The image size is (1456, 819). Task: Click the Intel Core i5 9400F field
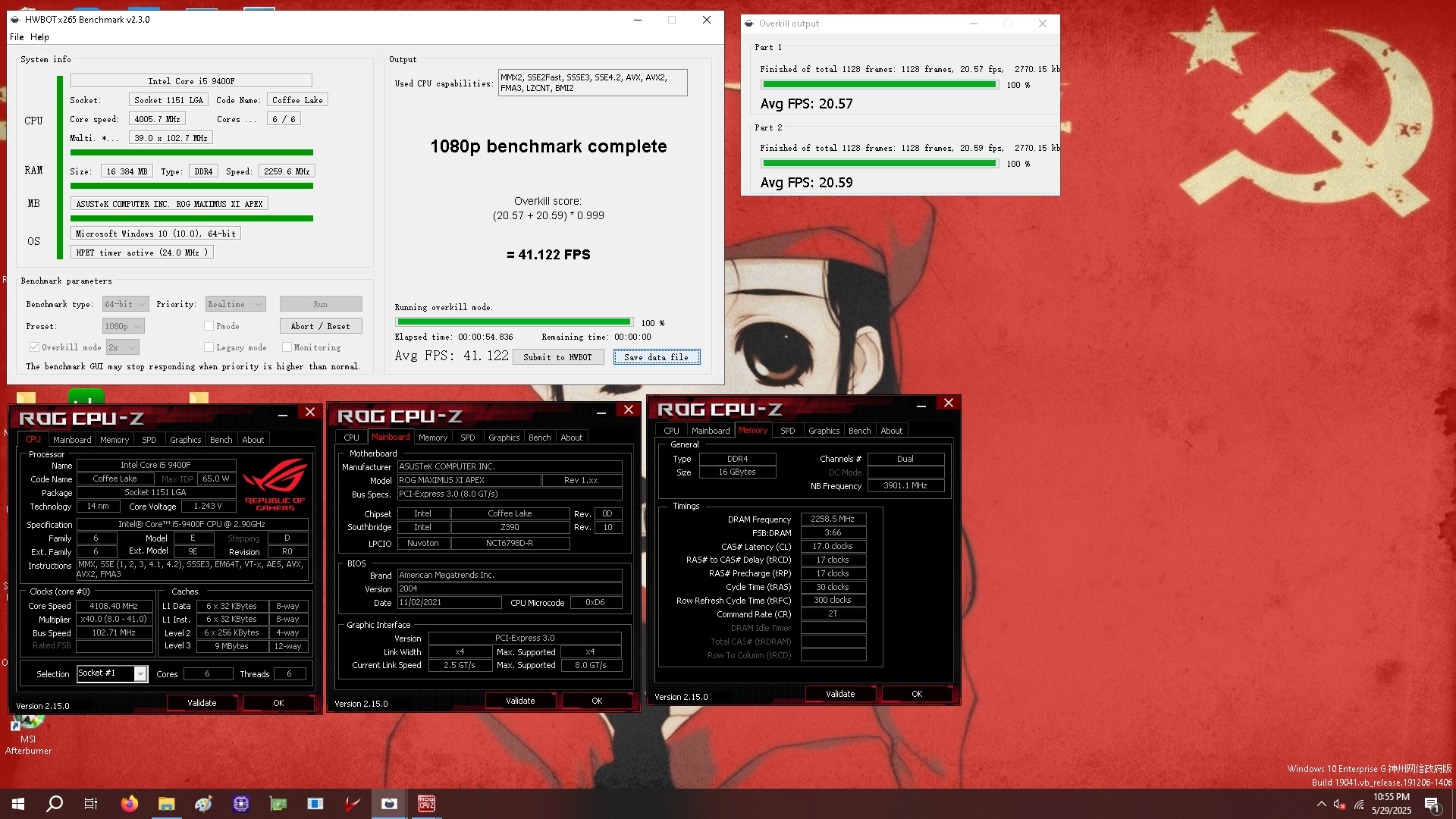click(x=191, y=81)
